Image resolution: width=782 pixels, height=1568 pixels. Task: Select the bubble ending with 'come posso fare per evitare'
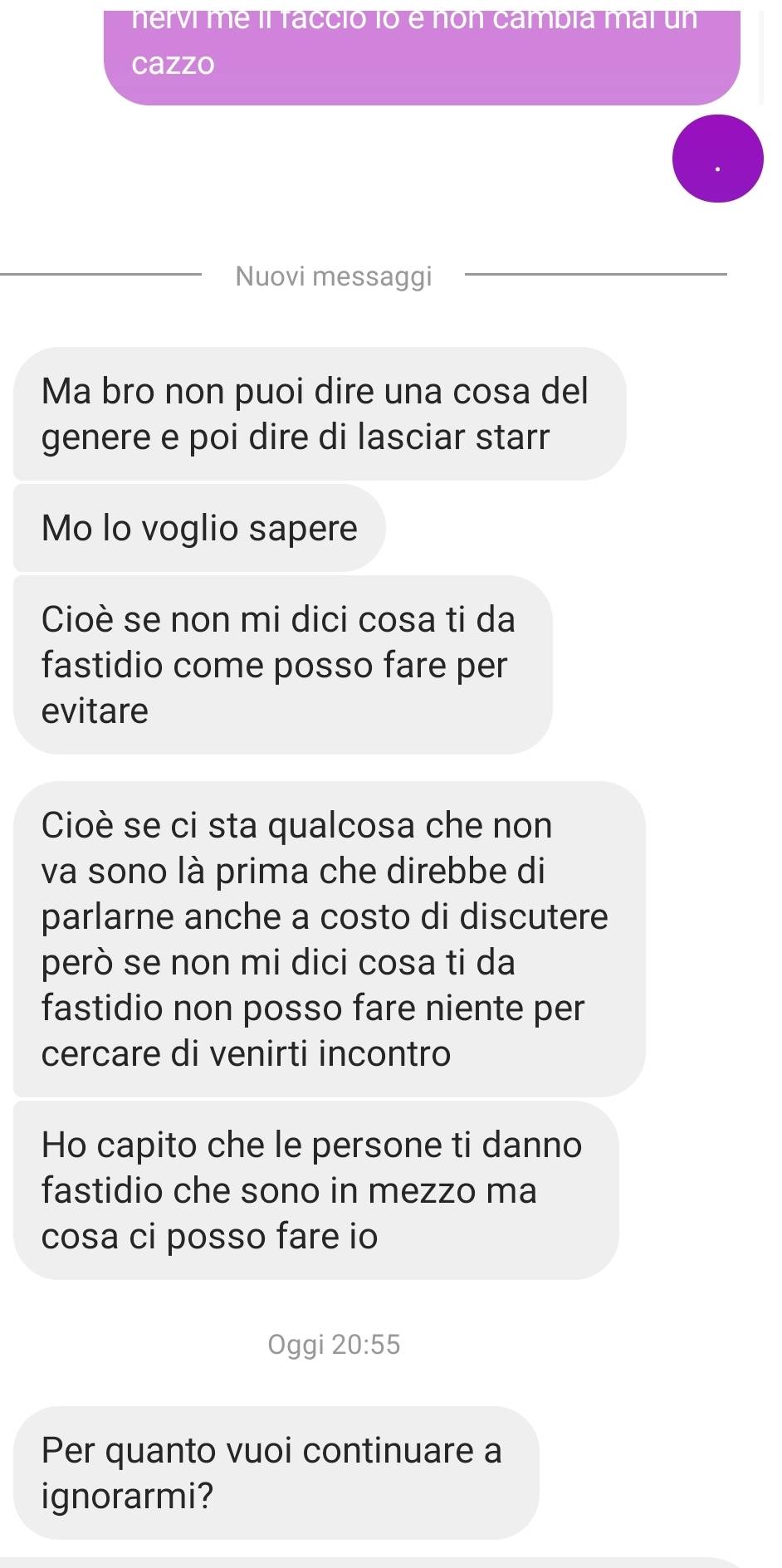(283, 665)
